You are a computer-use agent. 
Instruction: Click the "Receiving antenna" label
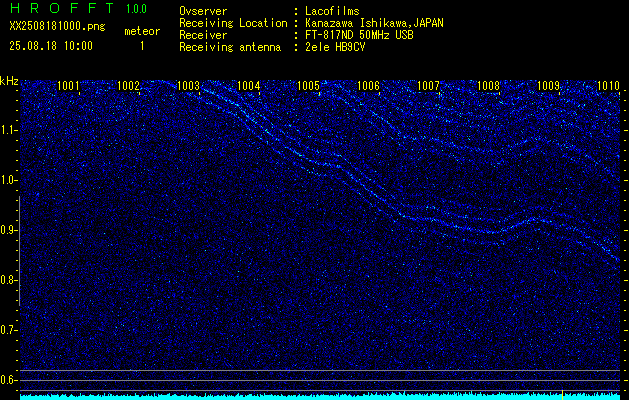pos(230,48)
